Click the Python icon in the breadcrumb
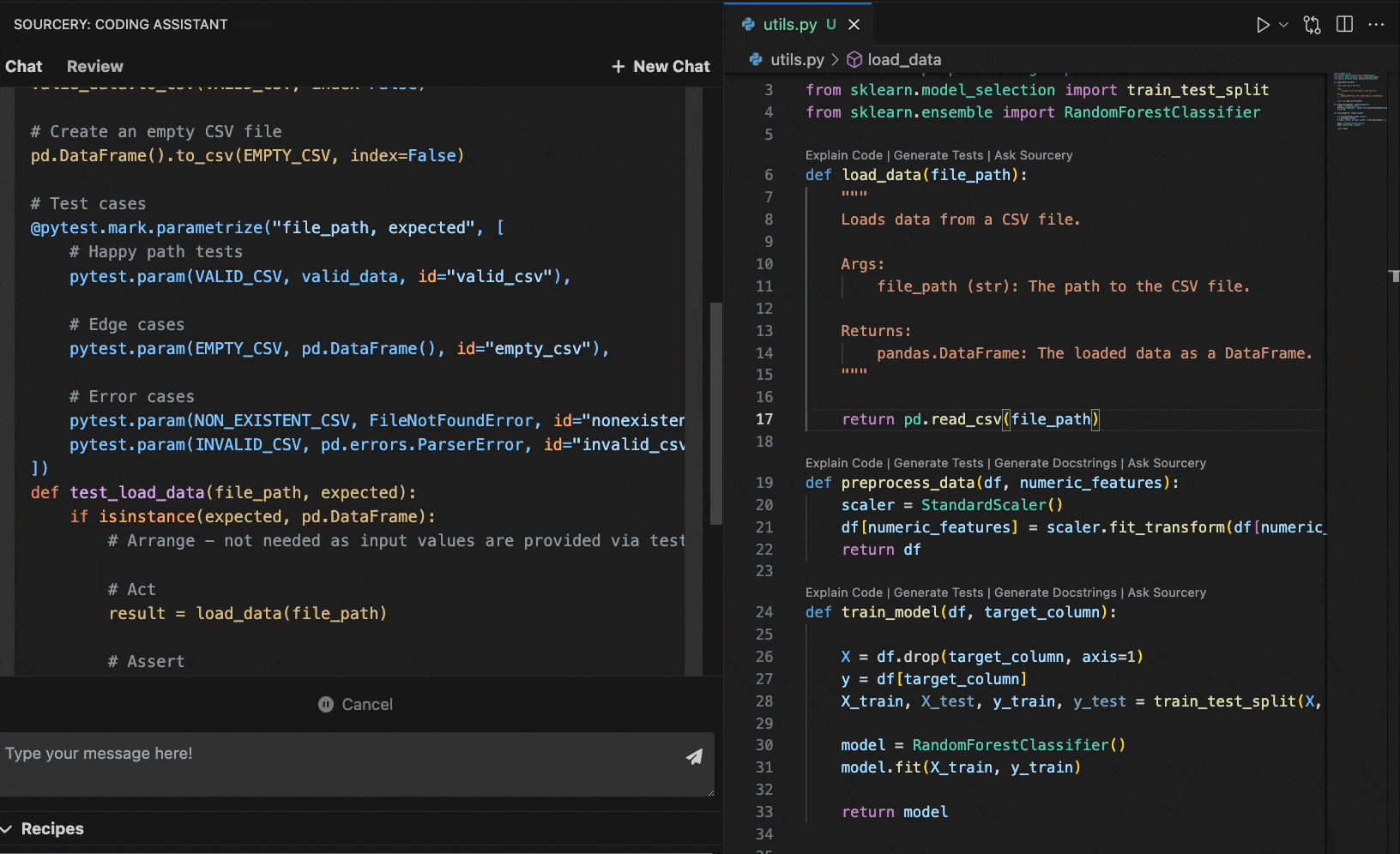This screenshot has height=854, width=1400. pyautogui.click(x=757, y=59)
